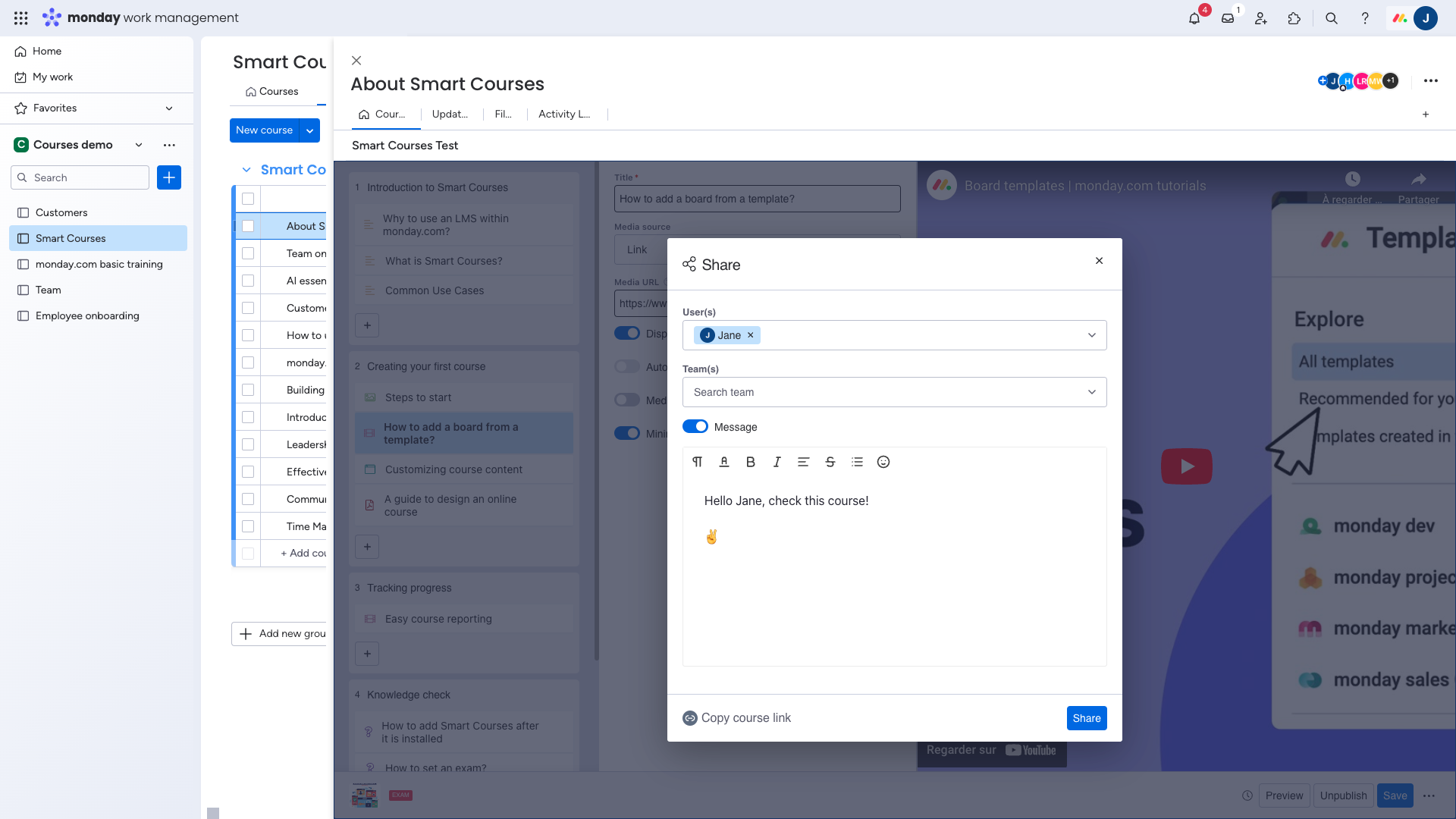Click Copy course link
The image size is (1456, 819).
point(736,718)
